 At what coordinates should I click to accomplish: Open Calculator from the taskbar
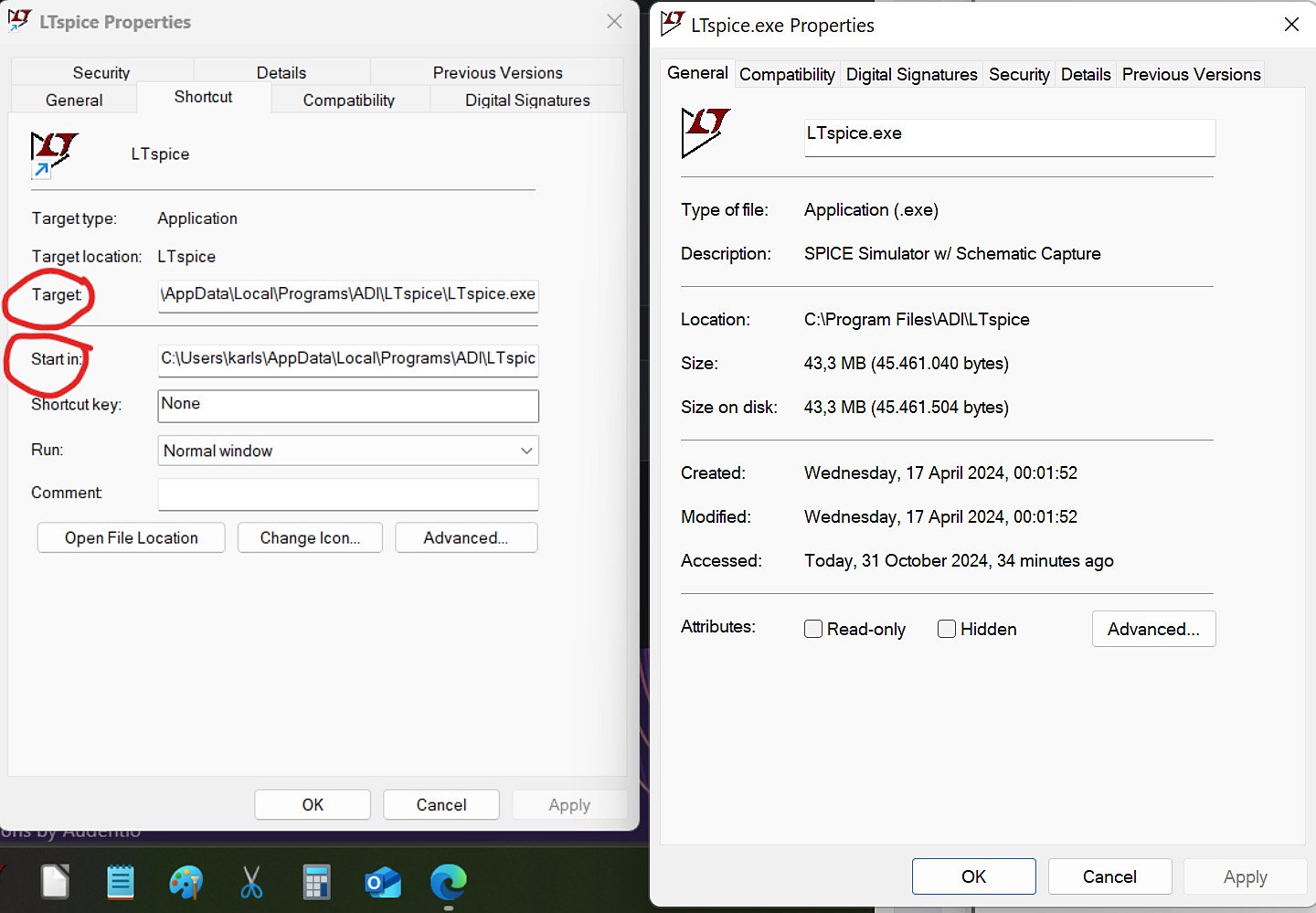click(x=316, y=882)
